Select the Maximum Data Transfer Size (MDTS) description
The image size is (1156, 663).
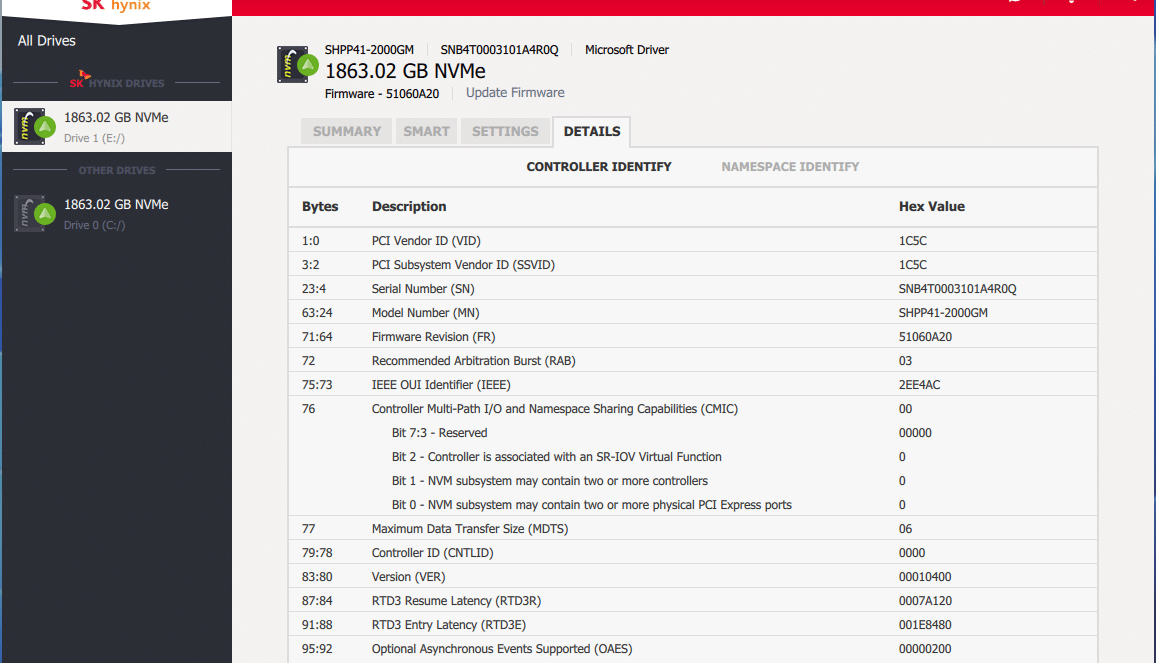coord(470,529)
